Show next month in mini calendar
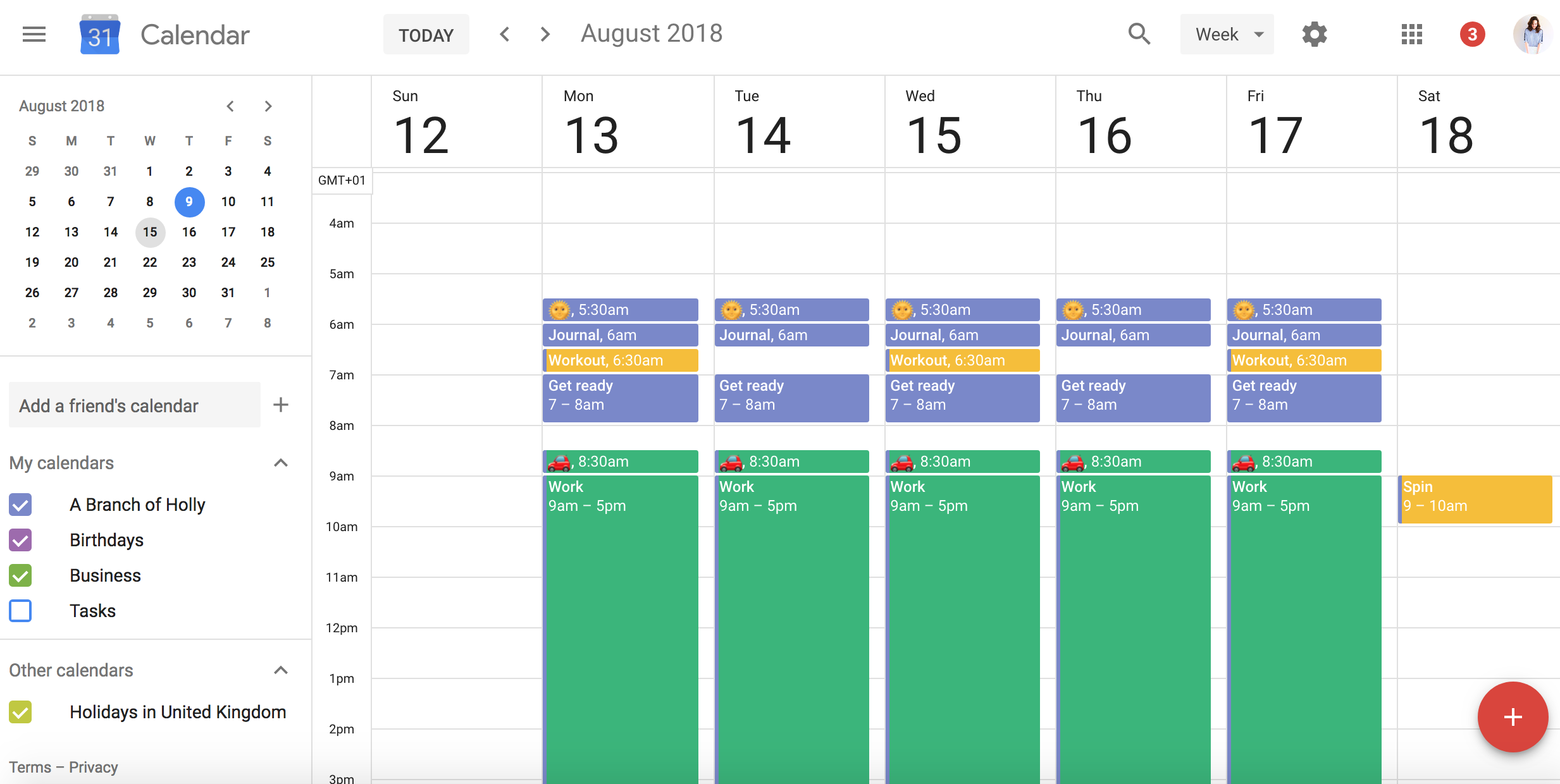 point(268,106)
